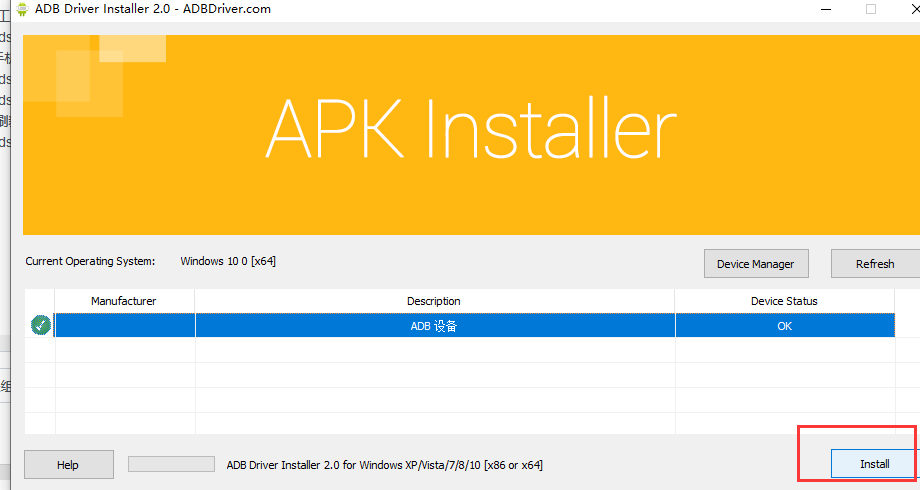Click the overlapping squares logo in banner
The width and height of the screenshot is (920, 490).
tap(95, 72)
